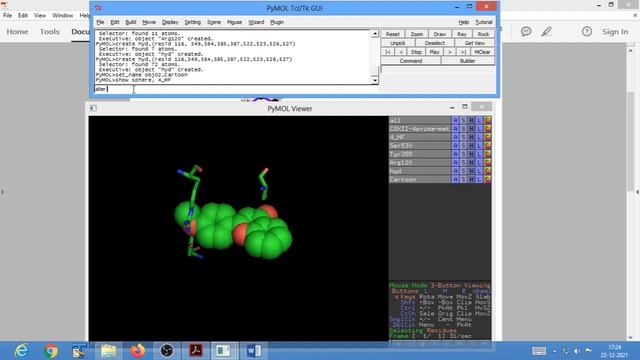Open Microsoft Word from taskbar
The width and height of the screenshot is (640, 360).
pyautogui.click(x=253, y=351)
